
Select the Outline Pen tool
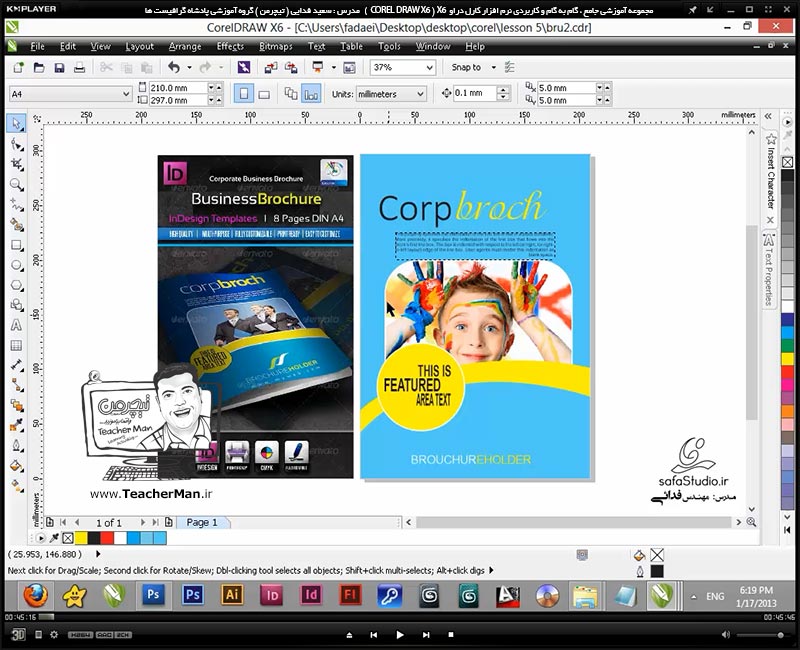pyautogui.click(x=17, y=445)
